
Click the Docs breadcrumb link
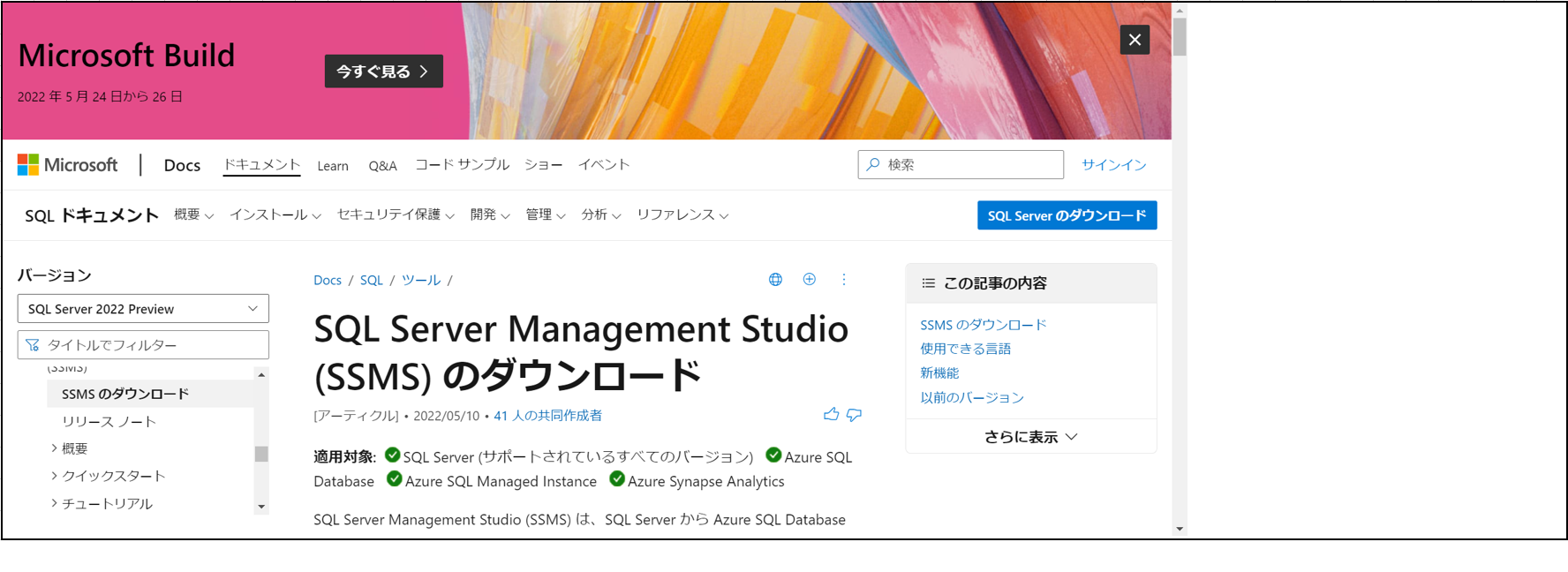pos(328,280)
